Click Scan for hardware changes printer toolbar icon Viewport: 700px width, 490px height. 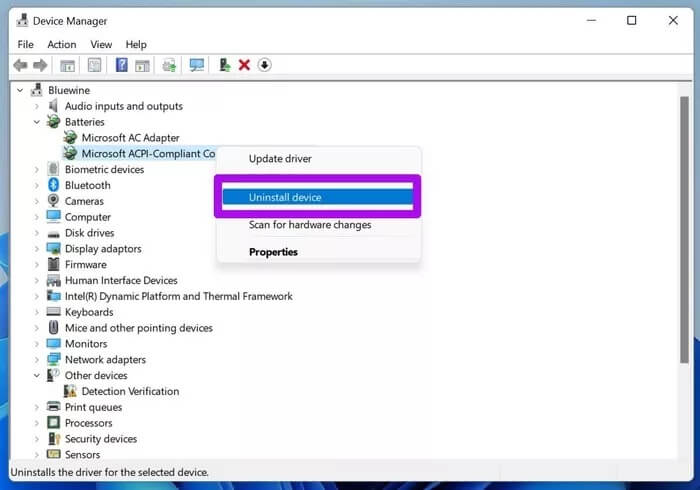[x=169, y=66]
